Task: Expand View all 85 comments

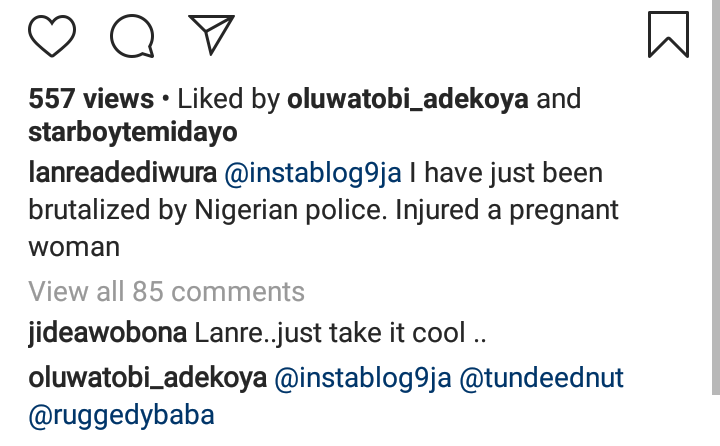Action: 166,292
